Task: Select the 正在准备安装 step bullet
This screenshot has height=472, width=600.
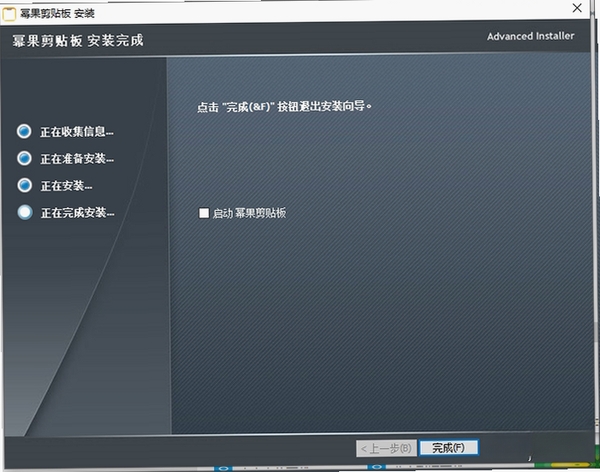Action: point(24,158)
